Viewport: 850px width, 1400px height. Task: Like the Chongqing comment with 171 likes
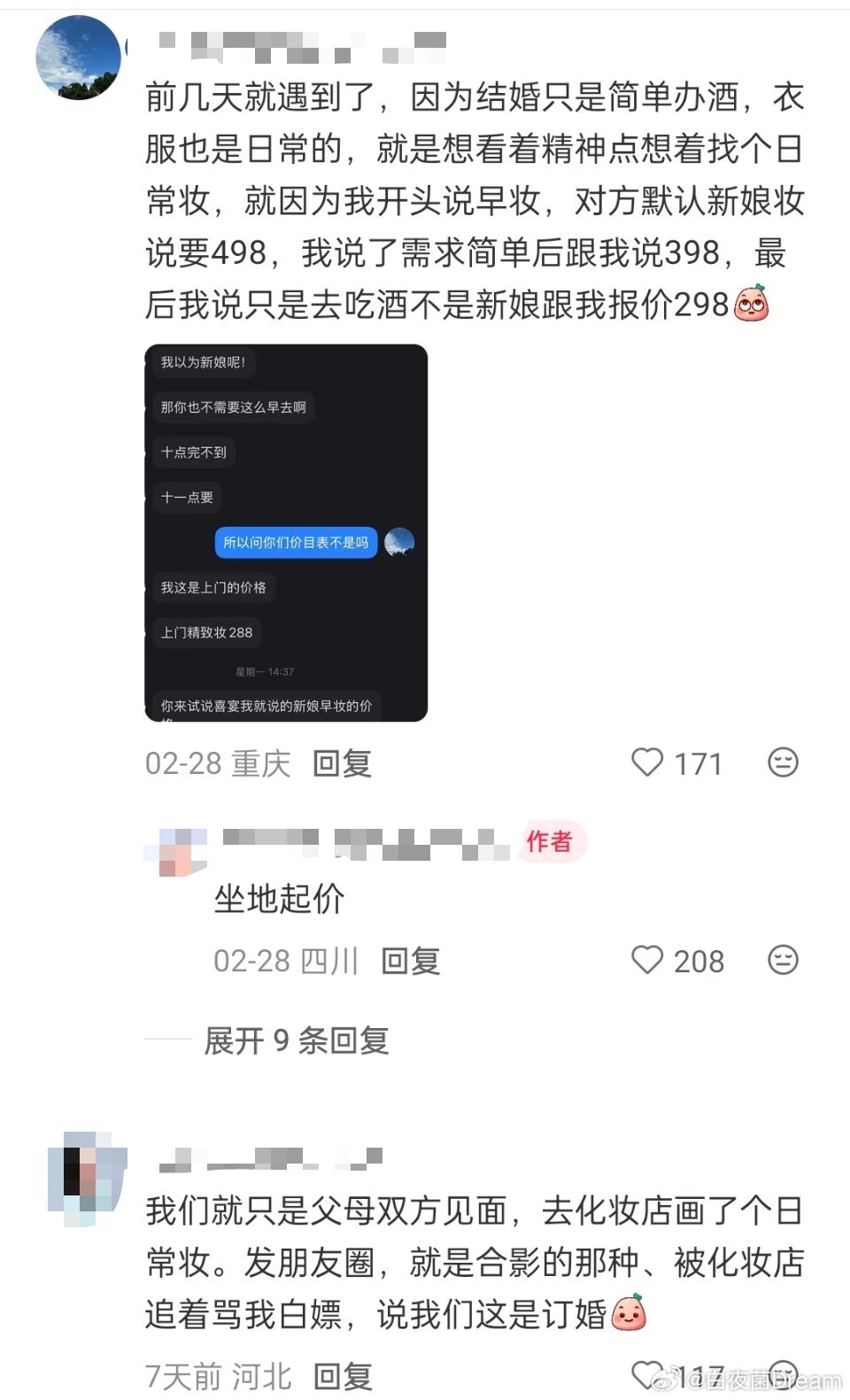[647, 762]
